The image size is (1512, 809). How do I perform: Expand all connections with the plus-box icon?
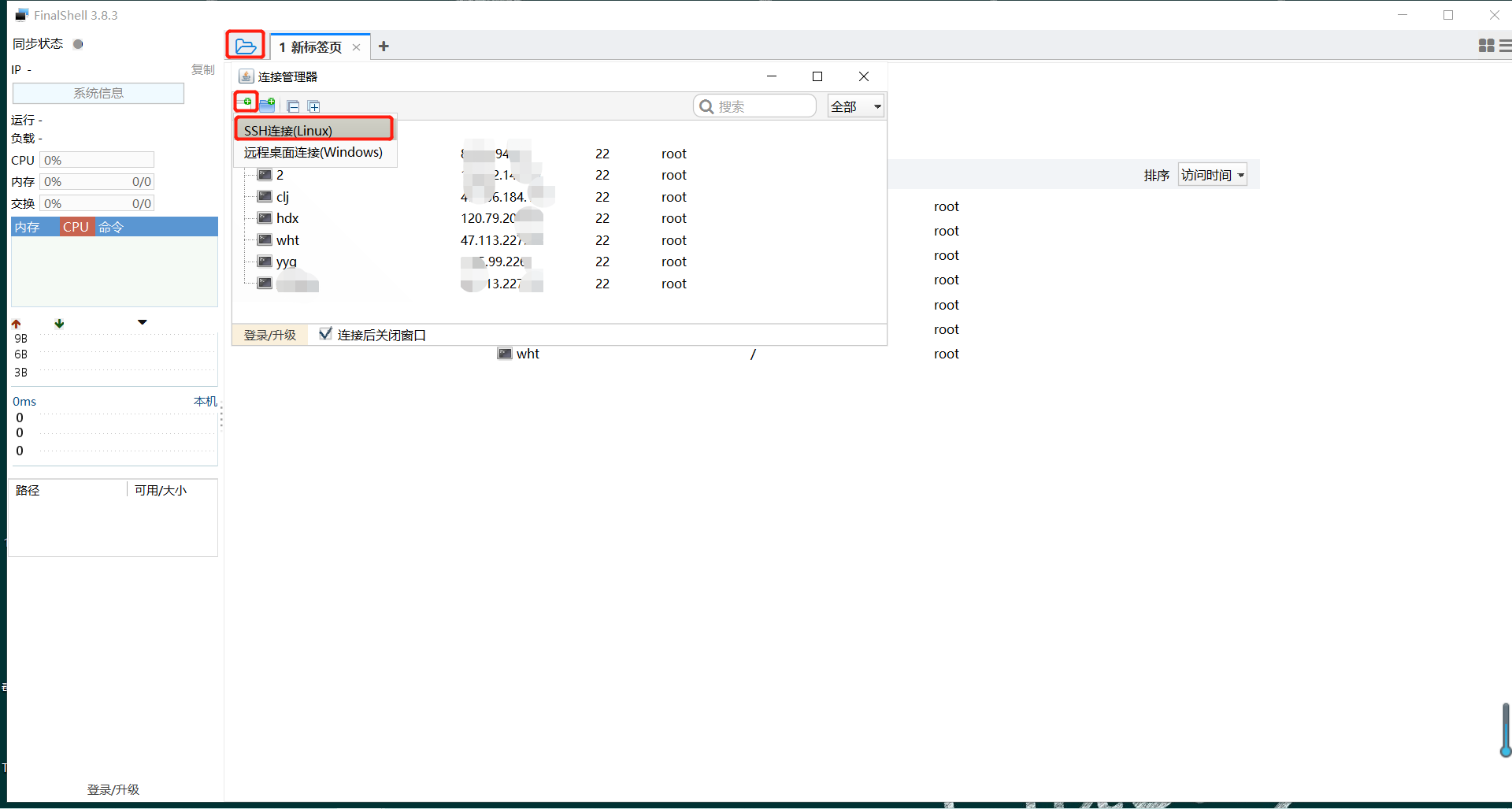click(x=313, y=106)
